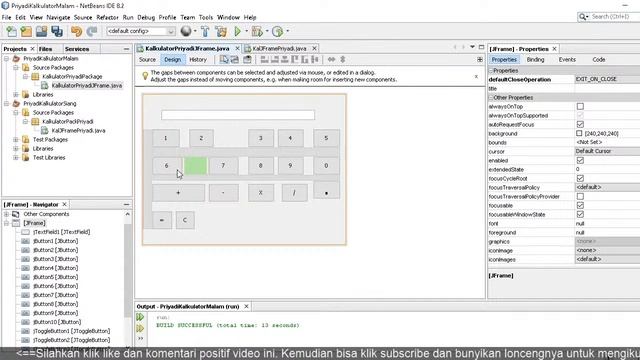
Task: Open the focusTraversalPolicy default dropdown
Action: (607, 187)
